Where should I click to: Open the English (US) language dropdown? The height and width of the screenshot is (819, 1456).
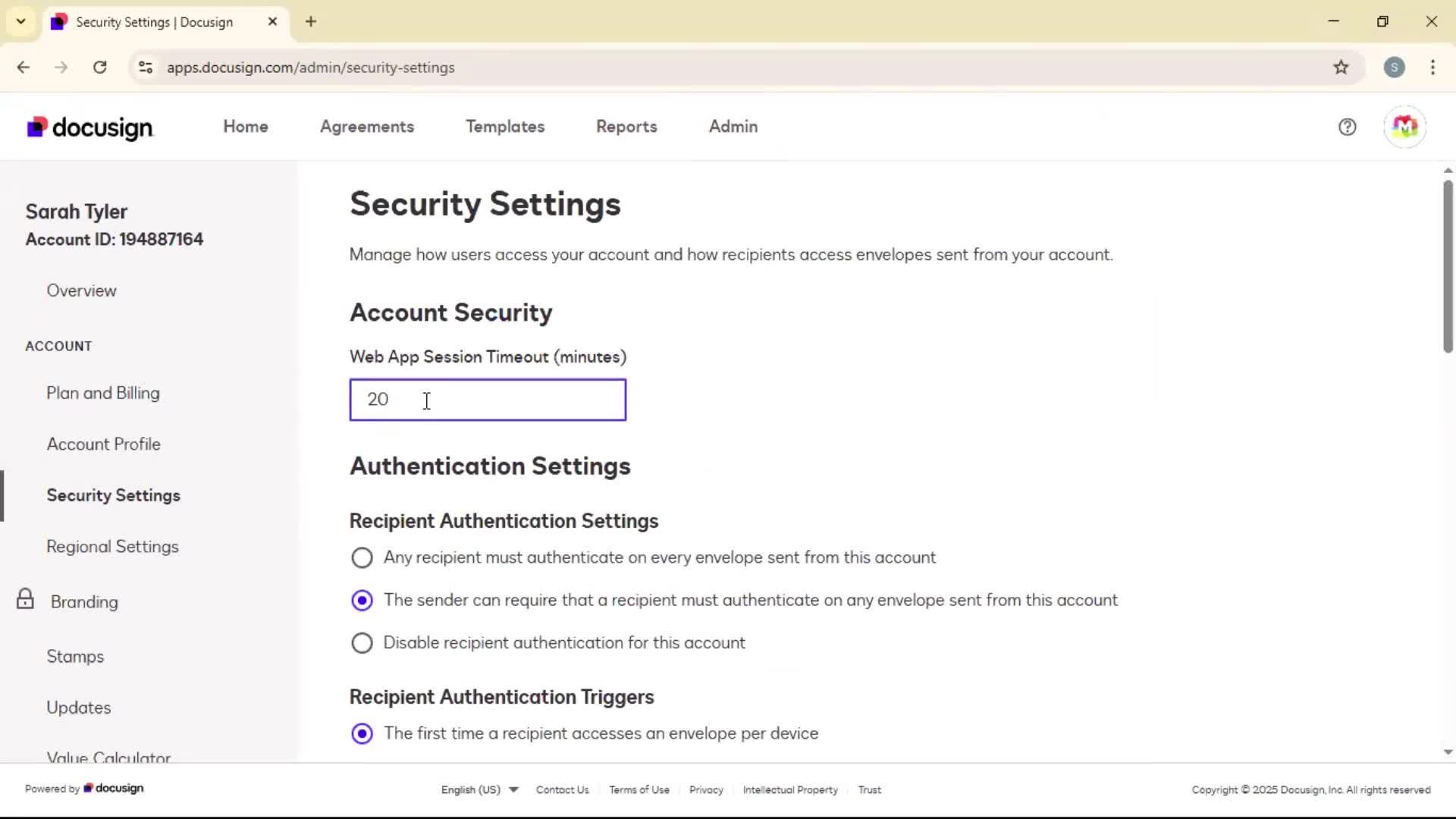pos(479,789)
